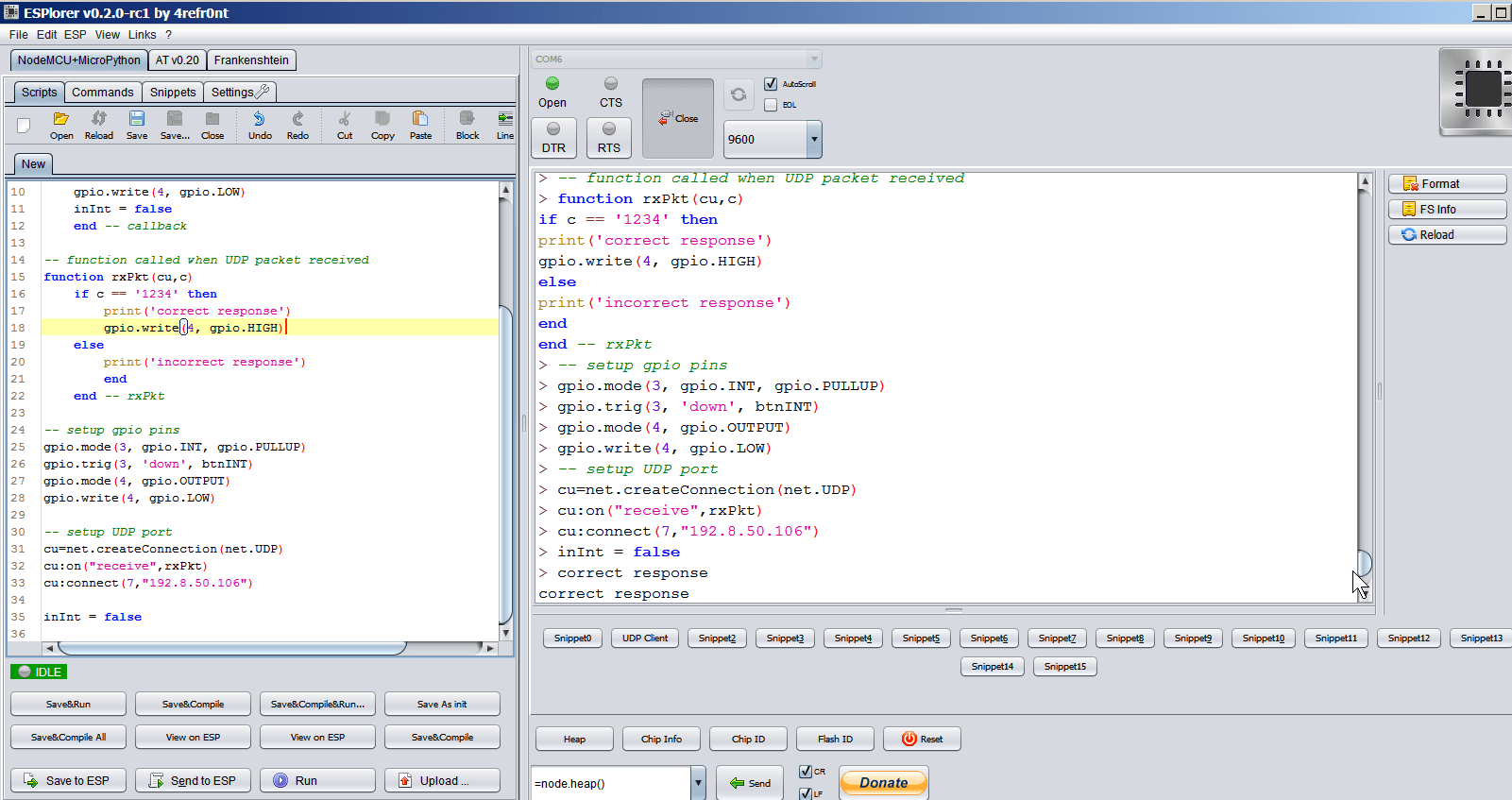This screenshot has width=1512, height=800.
Task: Click the Upload button
Action: coord(442,780)
